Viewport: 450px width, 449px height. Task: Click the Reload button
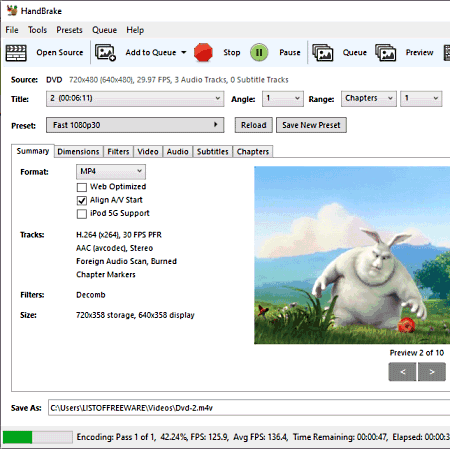254,125
